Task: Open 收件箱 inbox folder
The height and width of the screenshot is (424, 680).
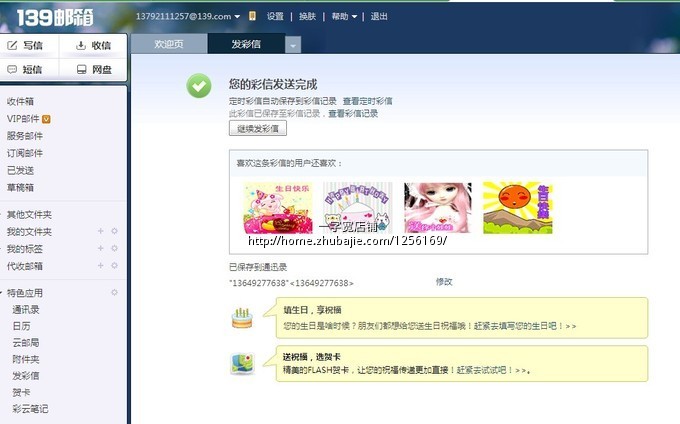Action: (x=20, y=101)
